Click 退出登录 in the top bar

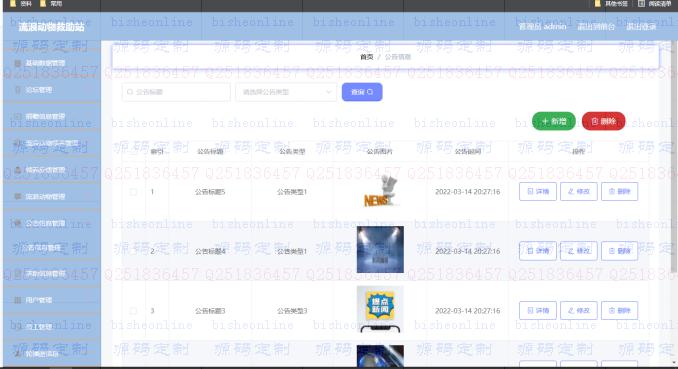click(x=641, y=27)
